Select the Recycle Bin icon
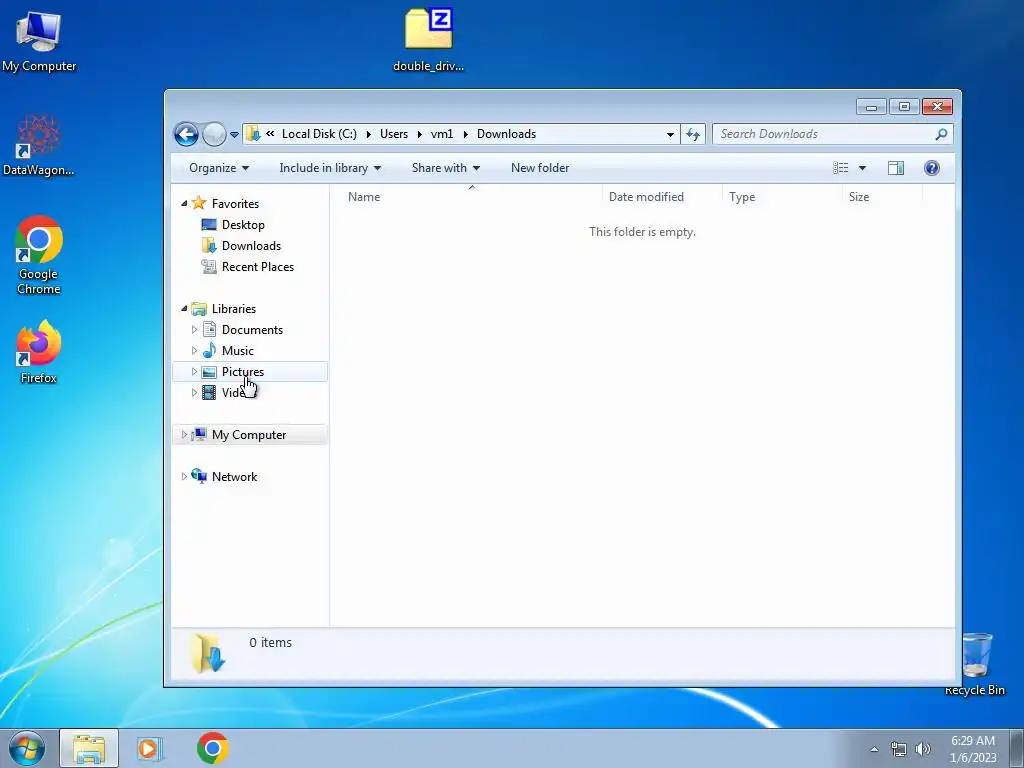This screenshot has width=1024, height=768. (x=975, y=664)
